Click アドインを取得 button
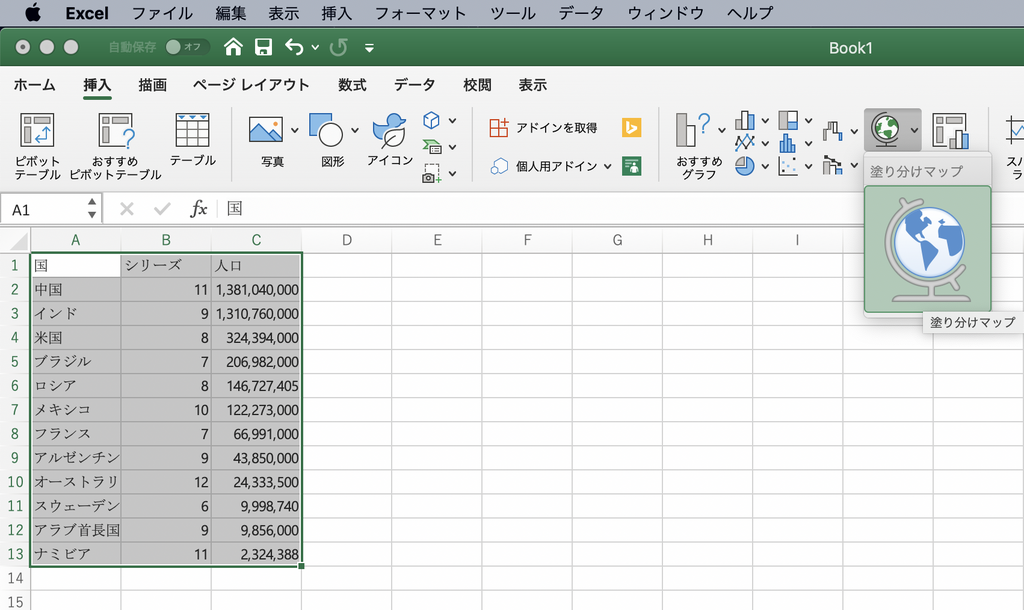This screenshot has height=610, width=1024. pos(543,128)
